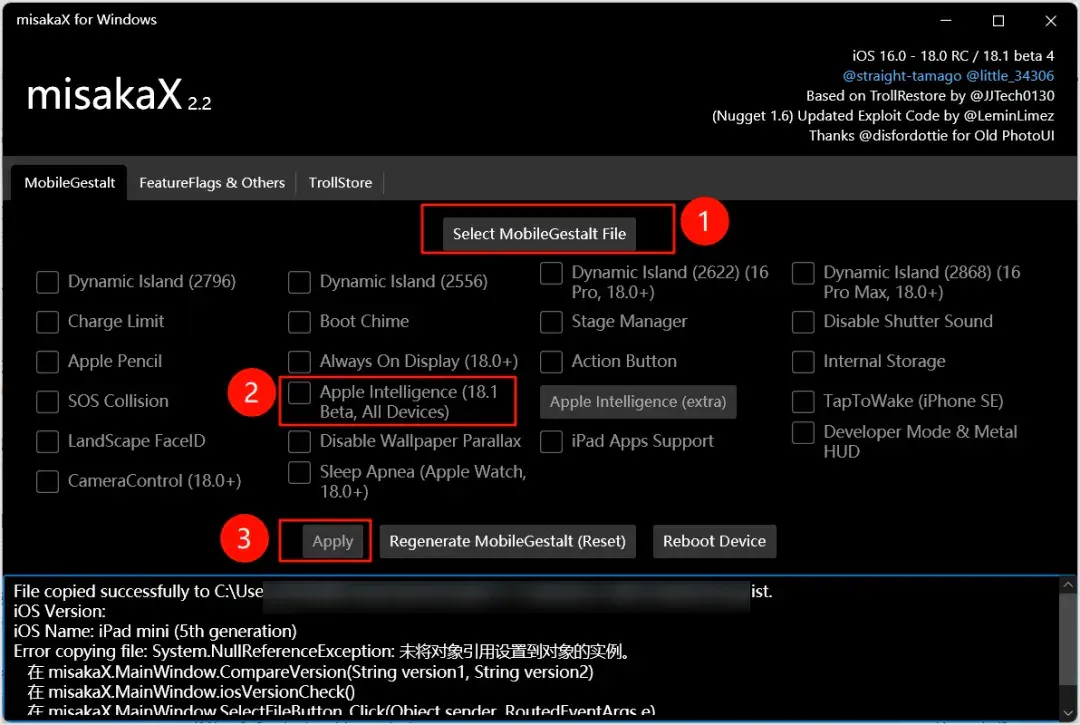The image size is (1080, 725).
Task: Toggle the SOS Collision checkbox
Action: (x=48, y=401)
